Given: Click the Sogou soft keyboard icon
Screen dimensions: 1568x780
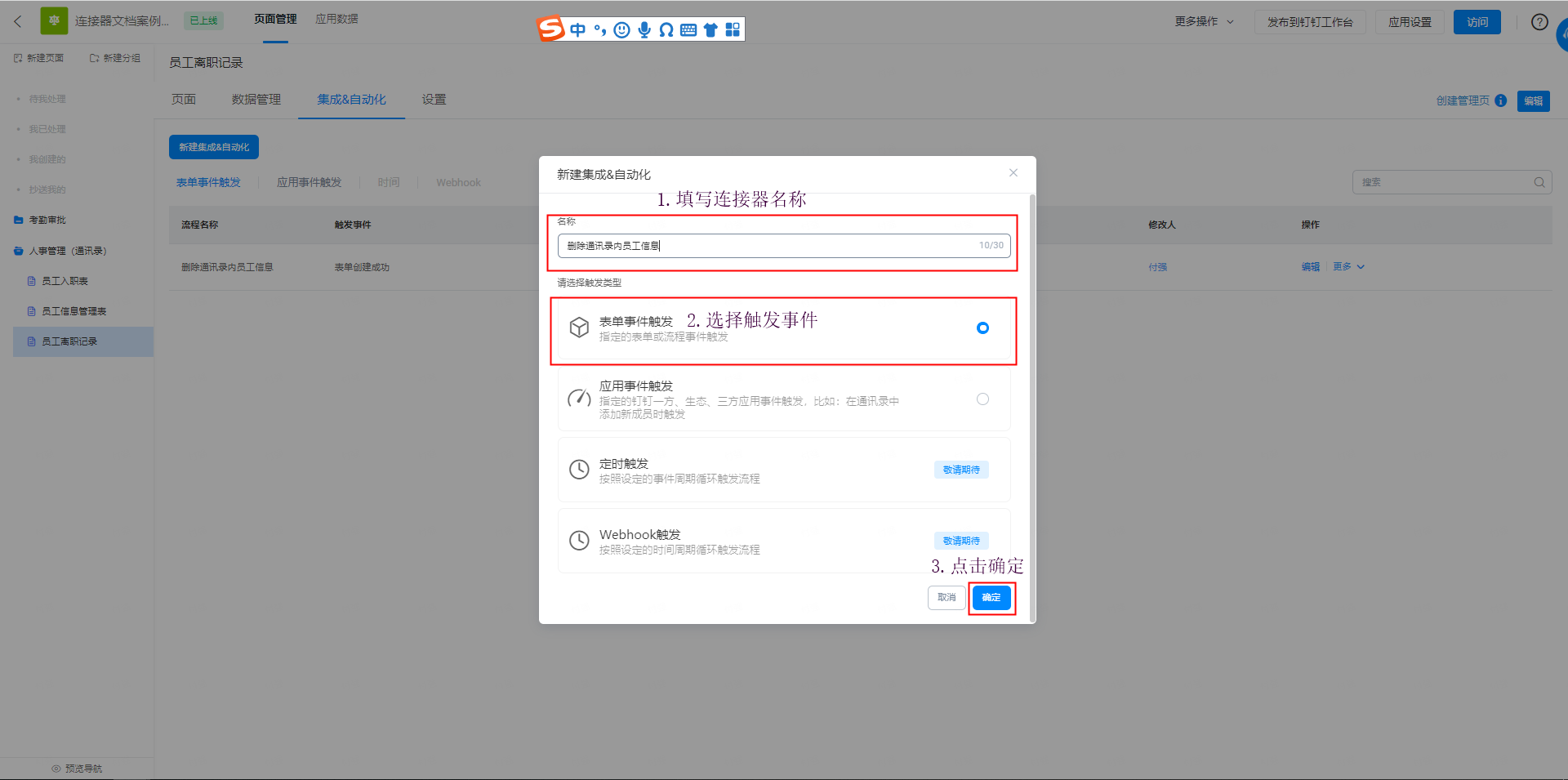Looking at the screenshot, I should (688, 30).
